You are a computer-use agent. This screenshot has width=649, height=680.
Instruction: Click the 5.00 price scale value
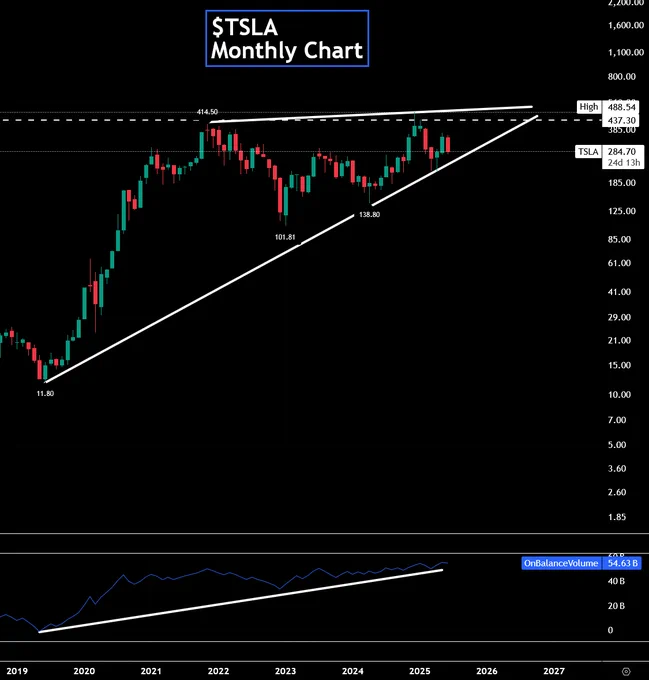[617, 445]
